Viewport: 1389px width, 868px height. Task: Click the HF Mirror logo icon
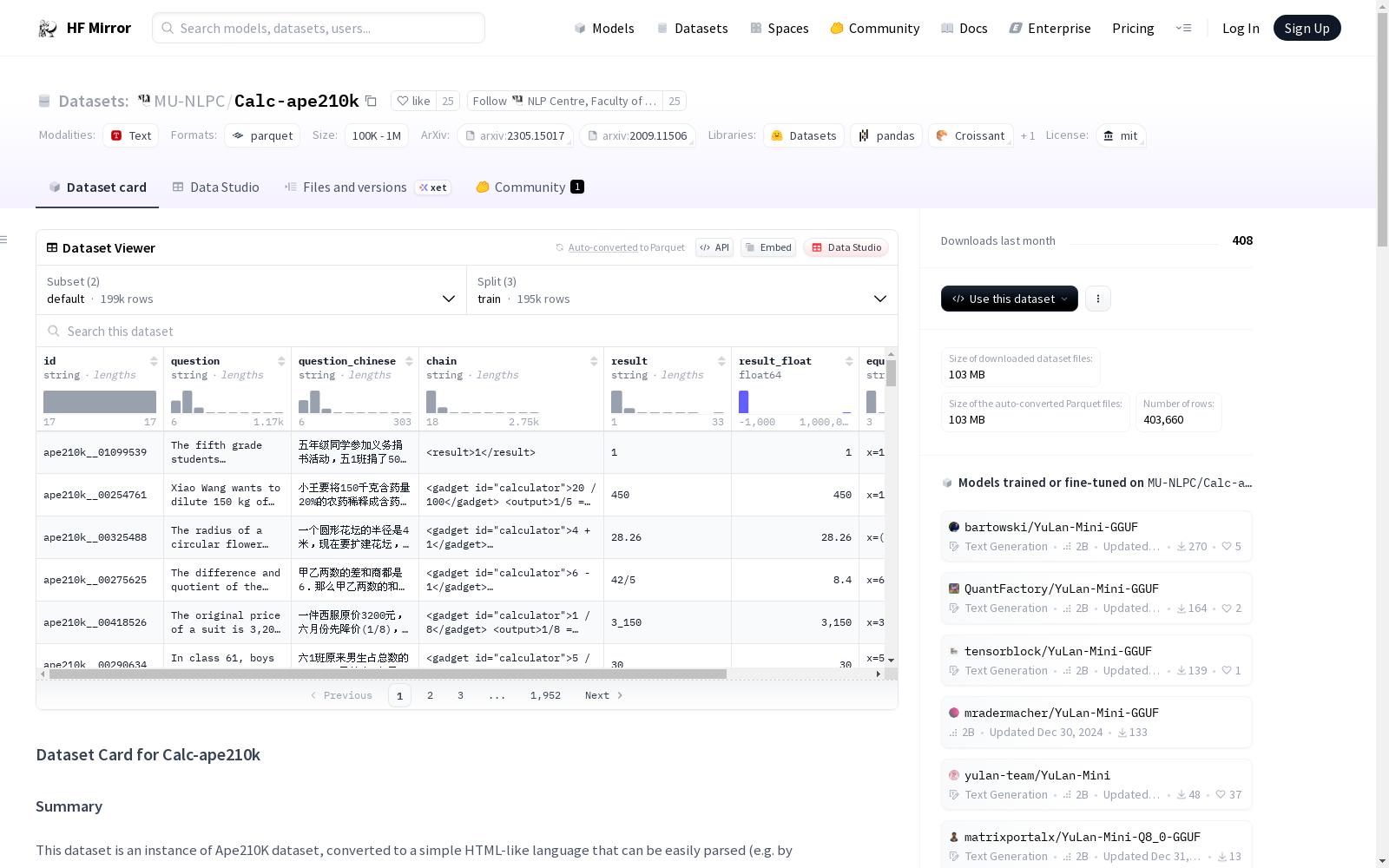[x=48, y=29]
